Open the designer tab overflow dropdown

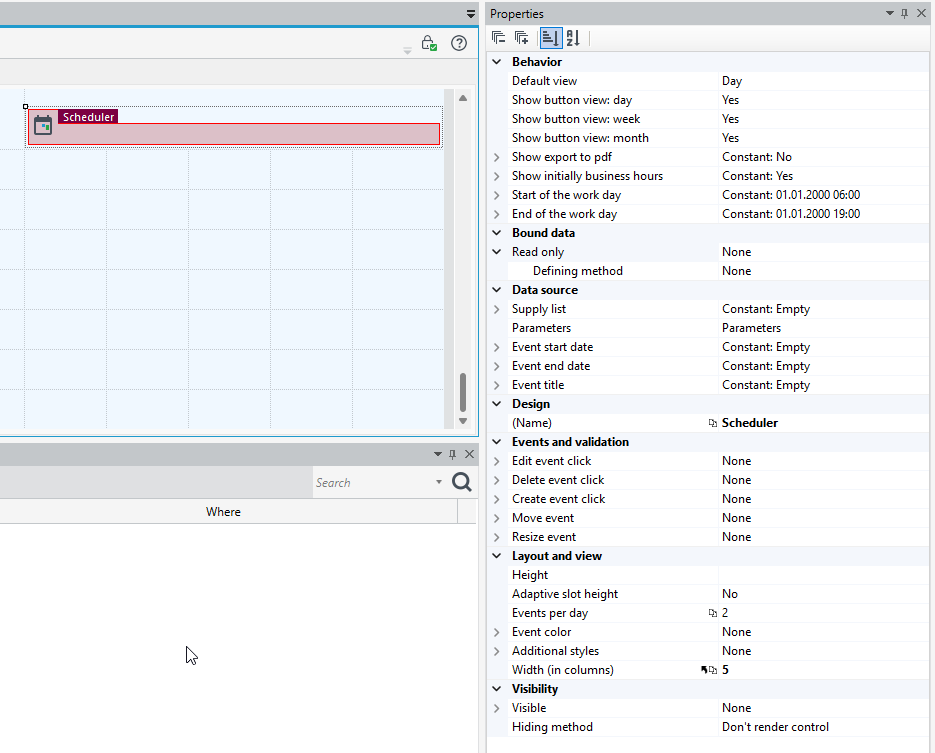tap(471, 14)
